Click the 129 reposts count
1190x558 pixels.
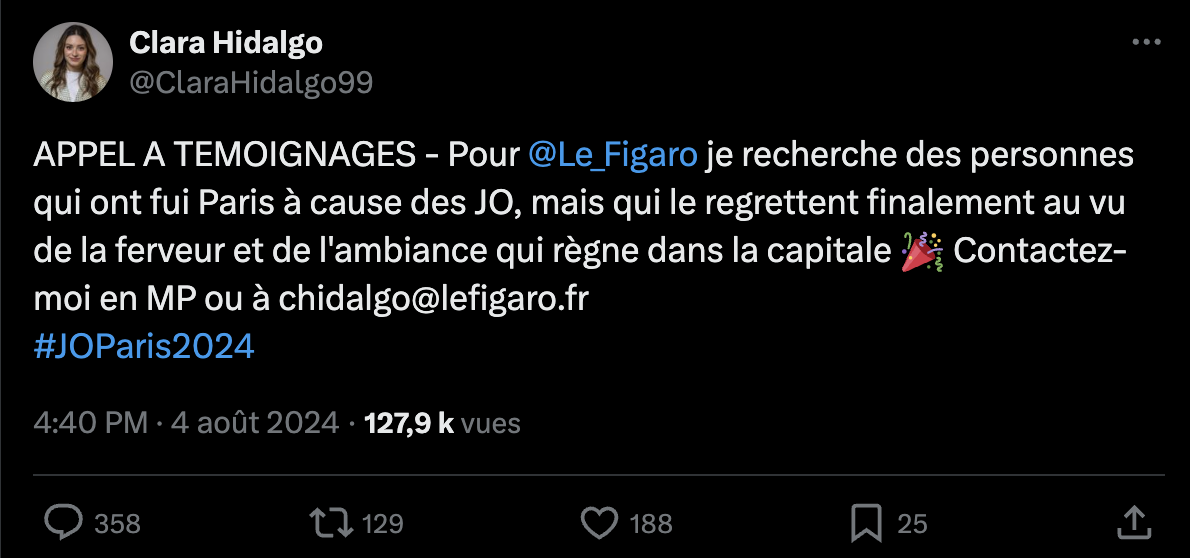pos(382,524)
